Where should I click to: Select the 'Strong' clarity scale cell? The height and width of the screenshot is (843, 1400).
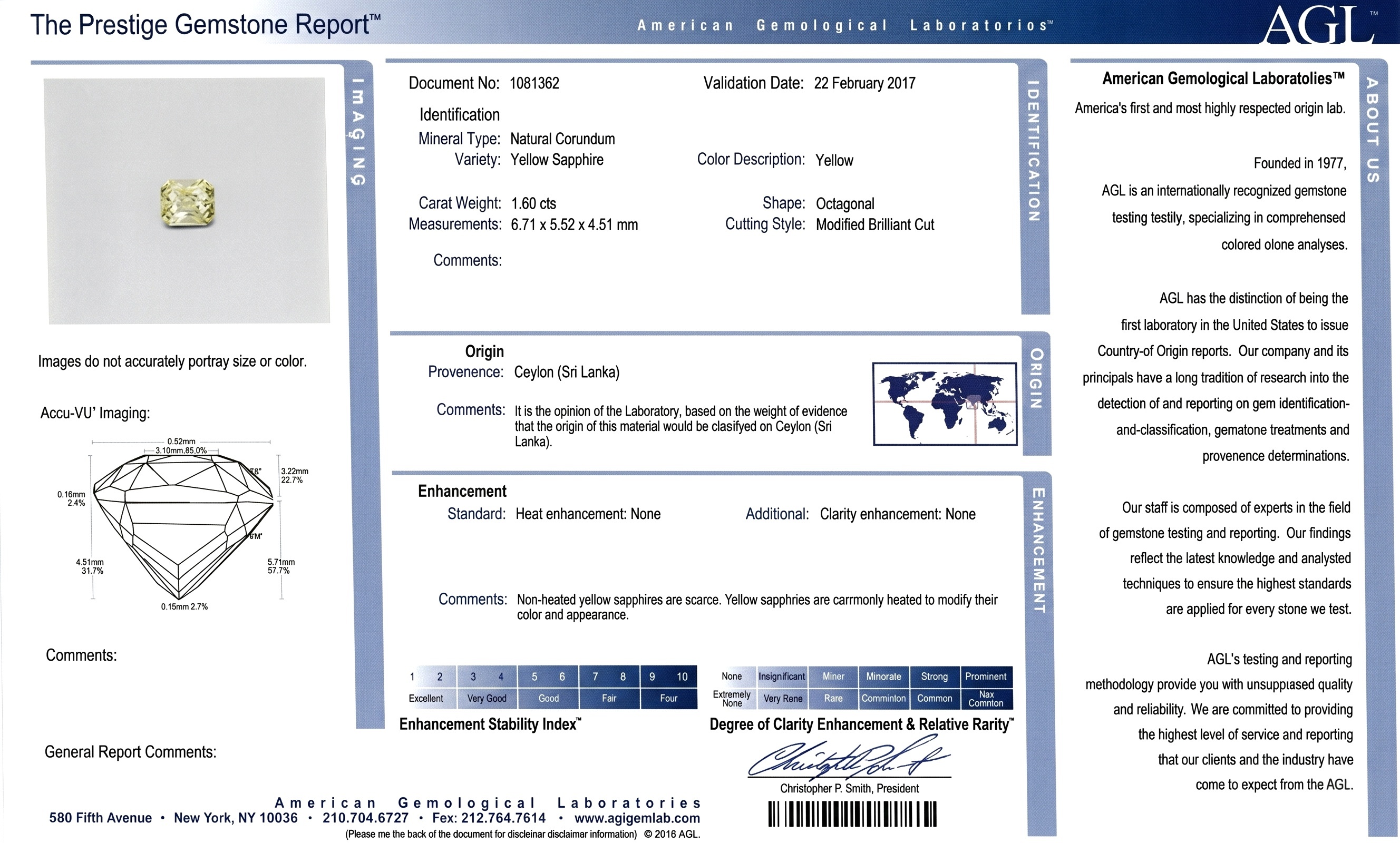click(x=935, y=677)
